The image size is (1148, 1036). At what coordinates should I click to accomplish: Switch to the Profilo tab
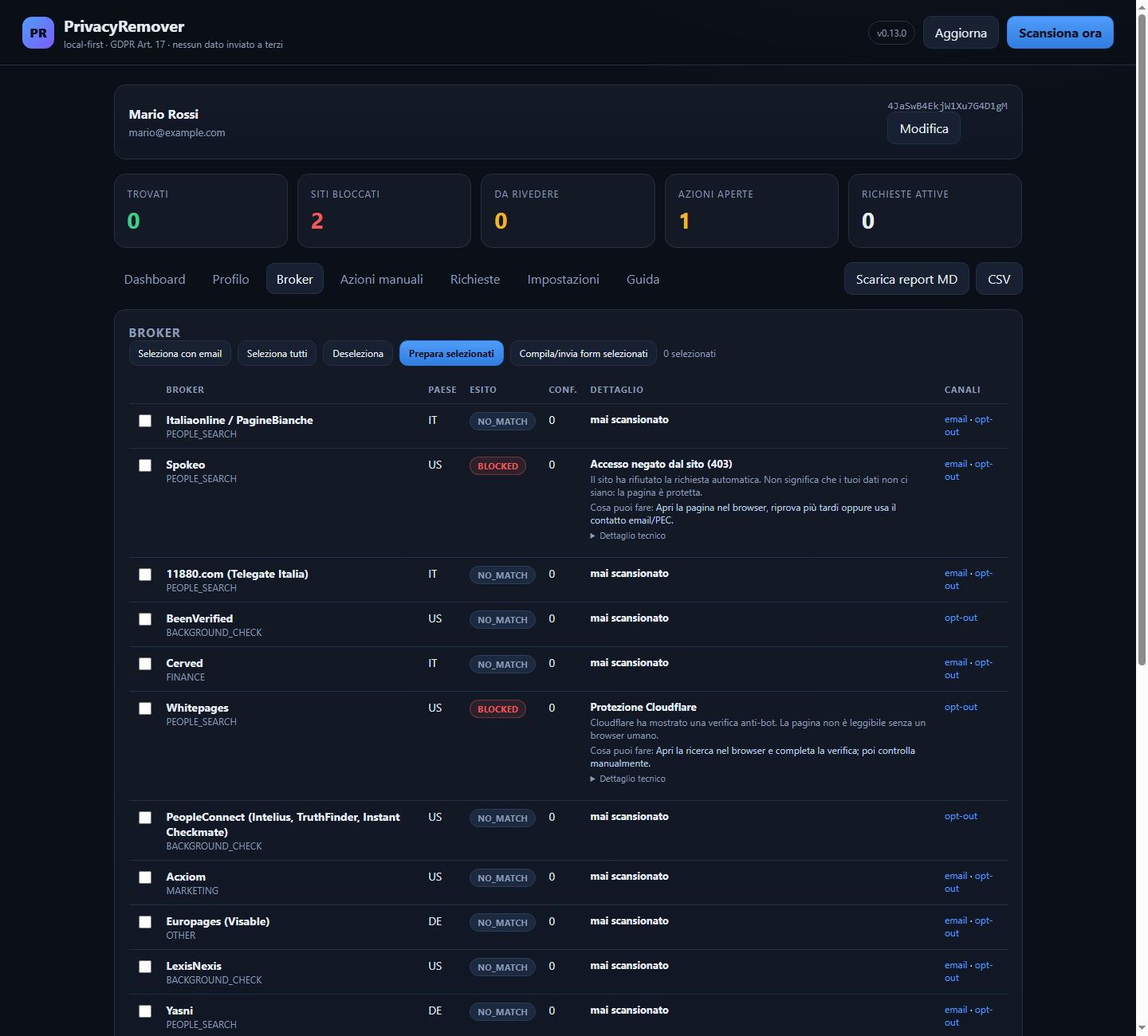coord(230,279)
